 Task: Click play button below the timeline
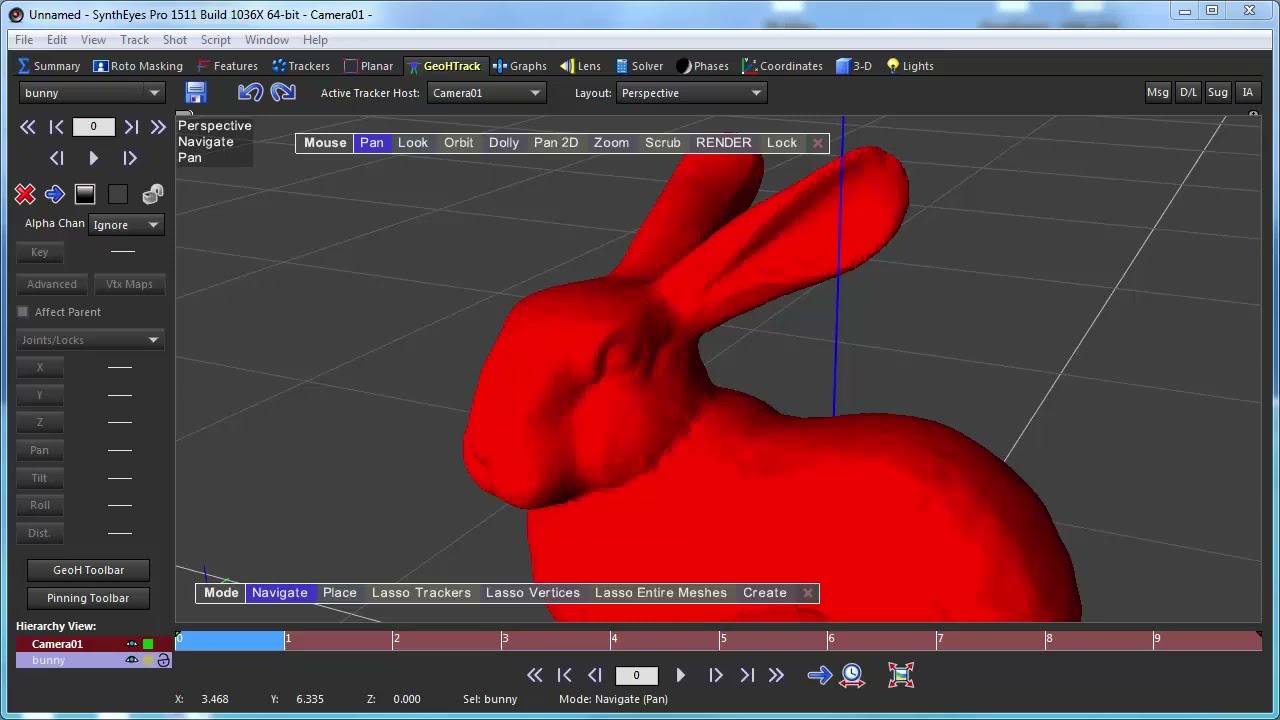[x=681, y=676]
